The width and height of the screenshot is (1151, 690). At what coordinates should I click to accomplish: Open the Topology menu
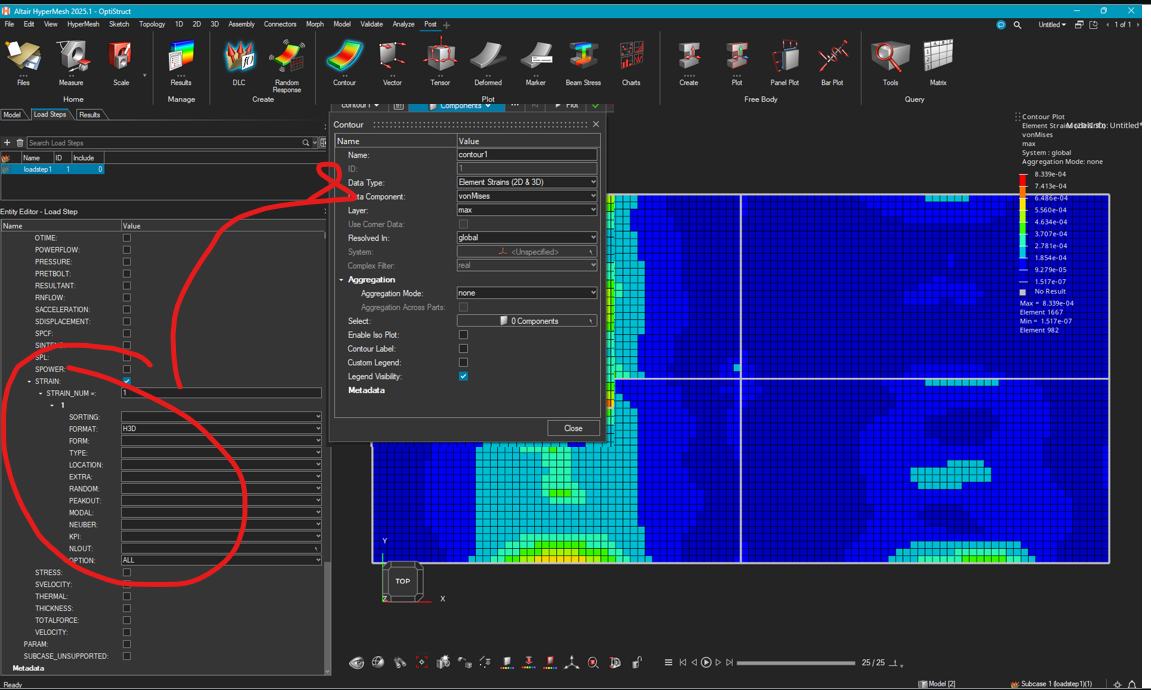point(152,24)
